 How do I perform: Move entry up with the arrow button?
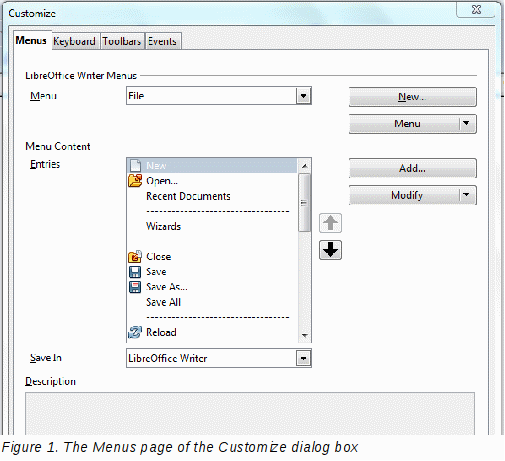[330, 223]
